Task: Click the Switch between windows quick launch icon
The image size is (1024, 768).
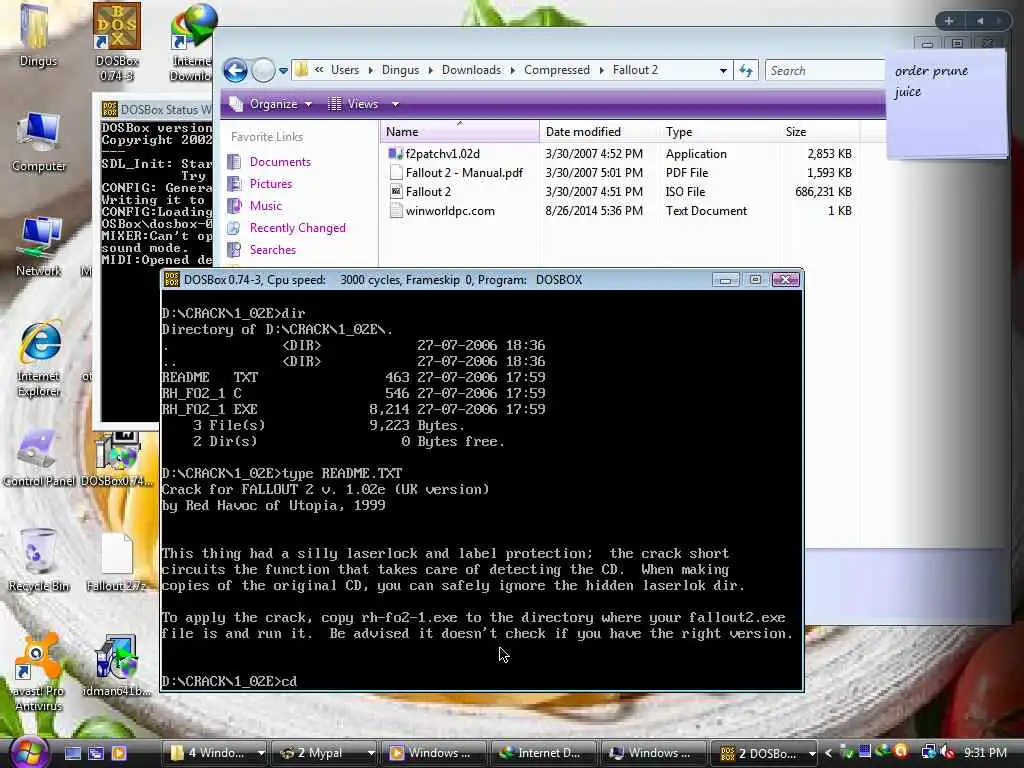Action: [x=96, y=753]
